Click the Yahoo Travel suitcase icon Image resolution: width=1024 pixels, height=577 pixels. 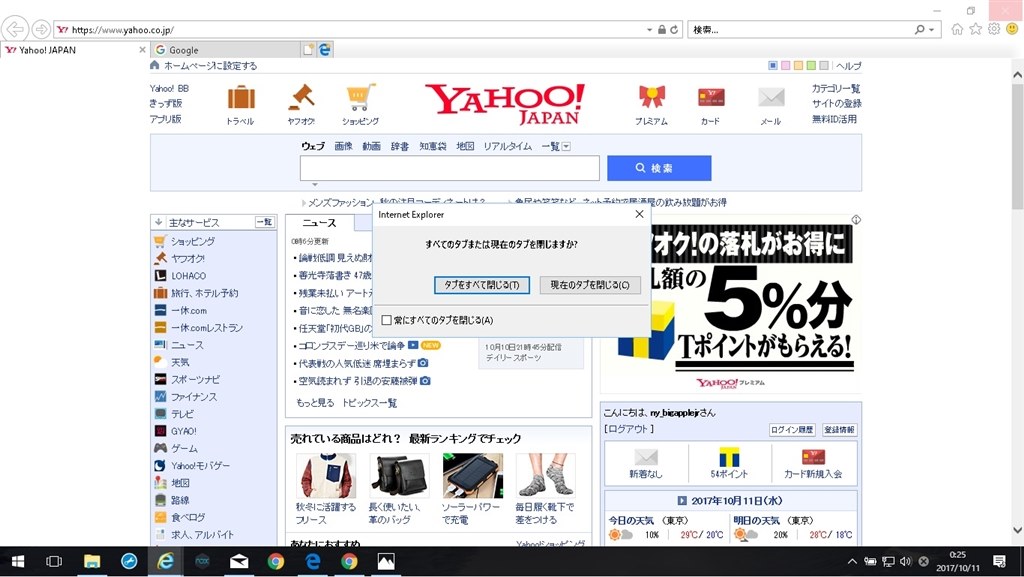point(241,98)
